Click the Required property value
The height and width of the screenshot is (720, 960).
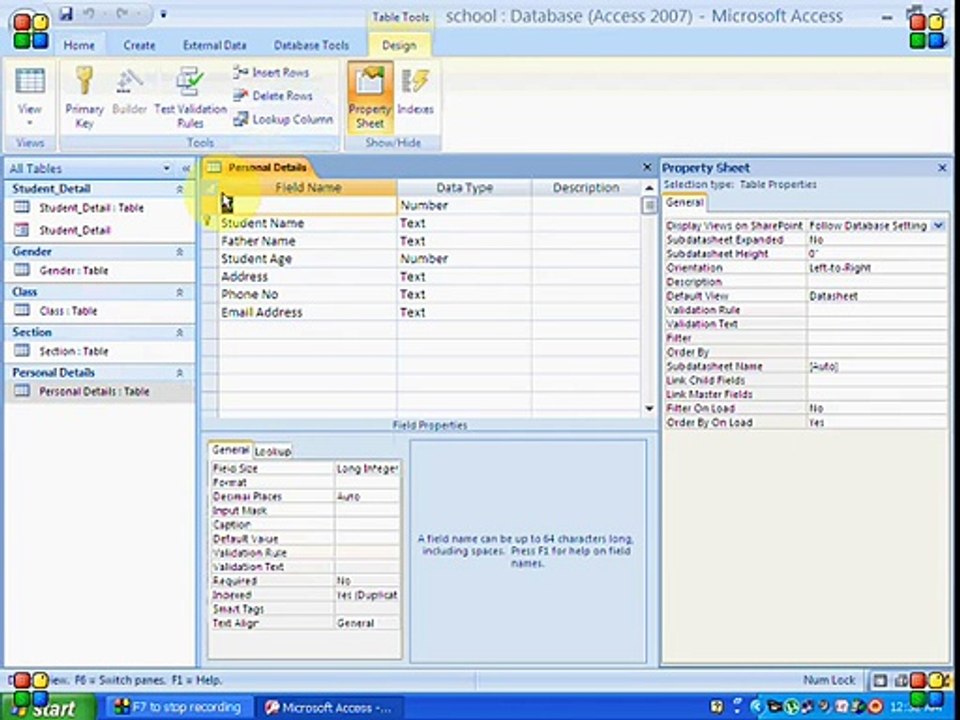[367, 581]
